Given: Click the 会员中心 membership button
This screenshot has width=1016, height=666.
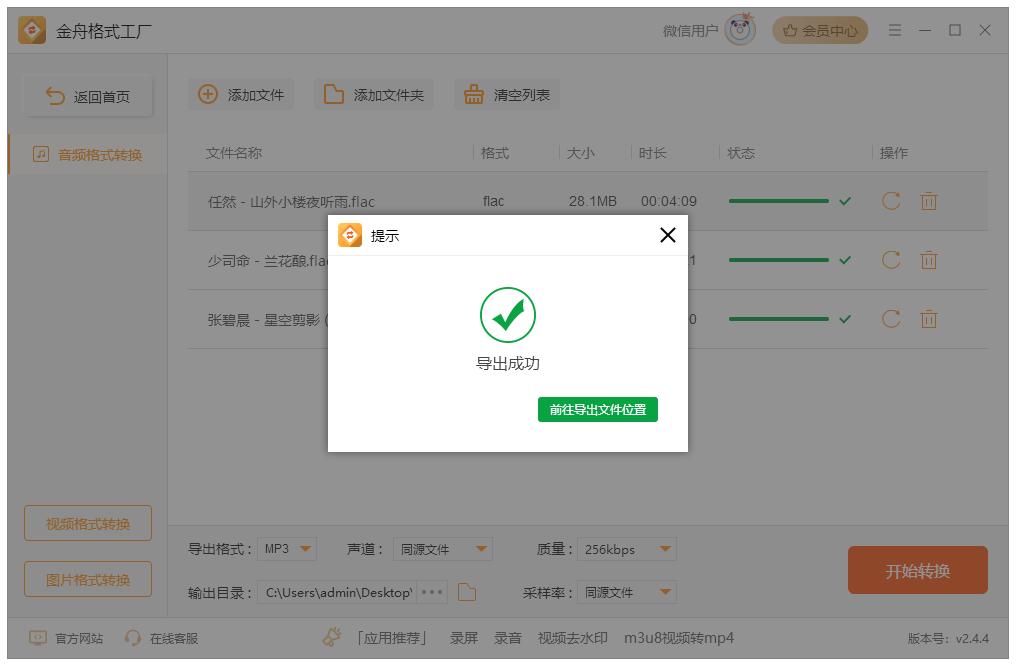Looking at the screenshot, I should point(820,29).
